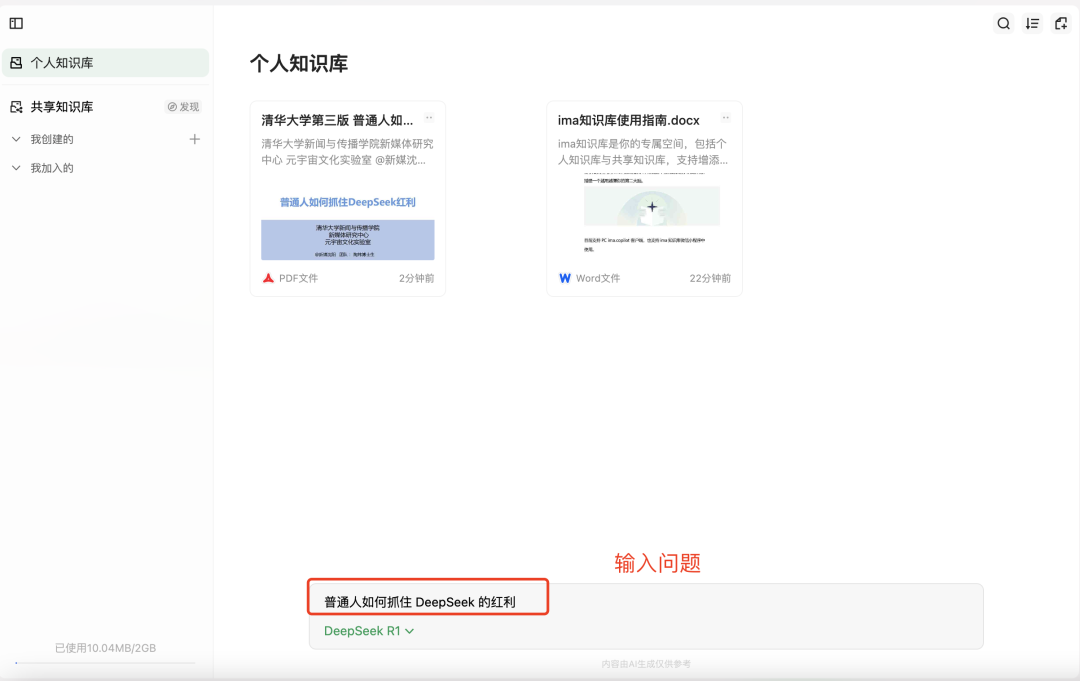Collapse the 我创建的 section chevron

(16, 139)
